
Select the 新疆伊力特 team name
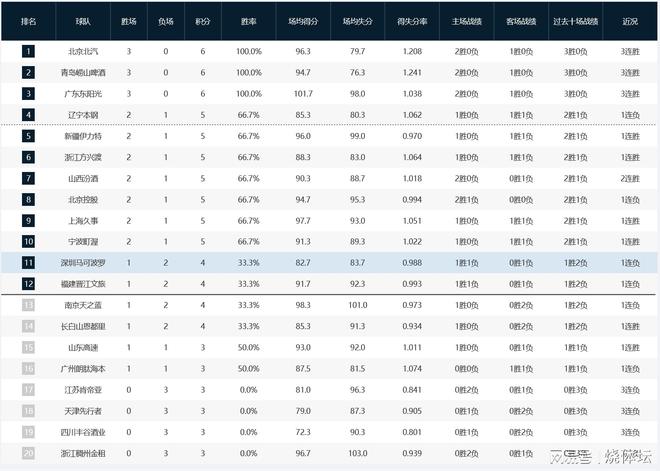[x=82, y=136]
